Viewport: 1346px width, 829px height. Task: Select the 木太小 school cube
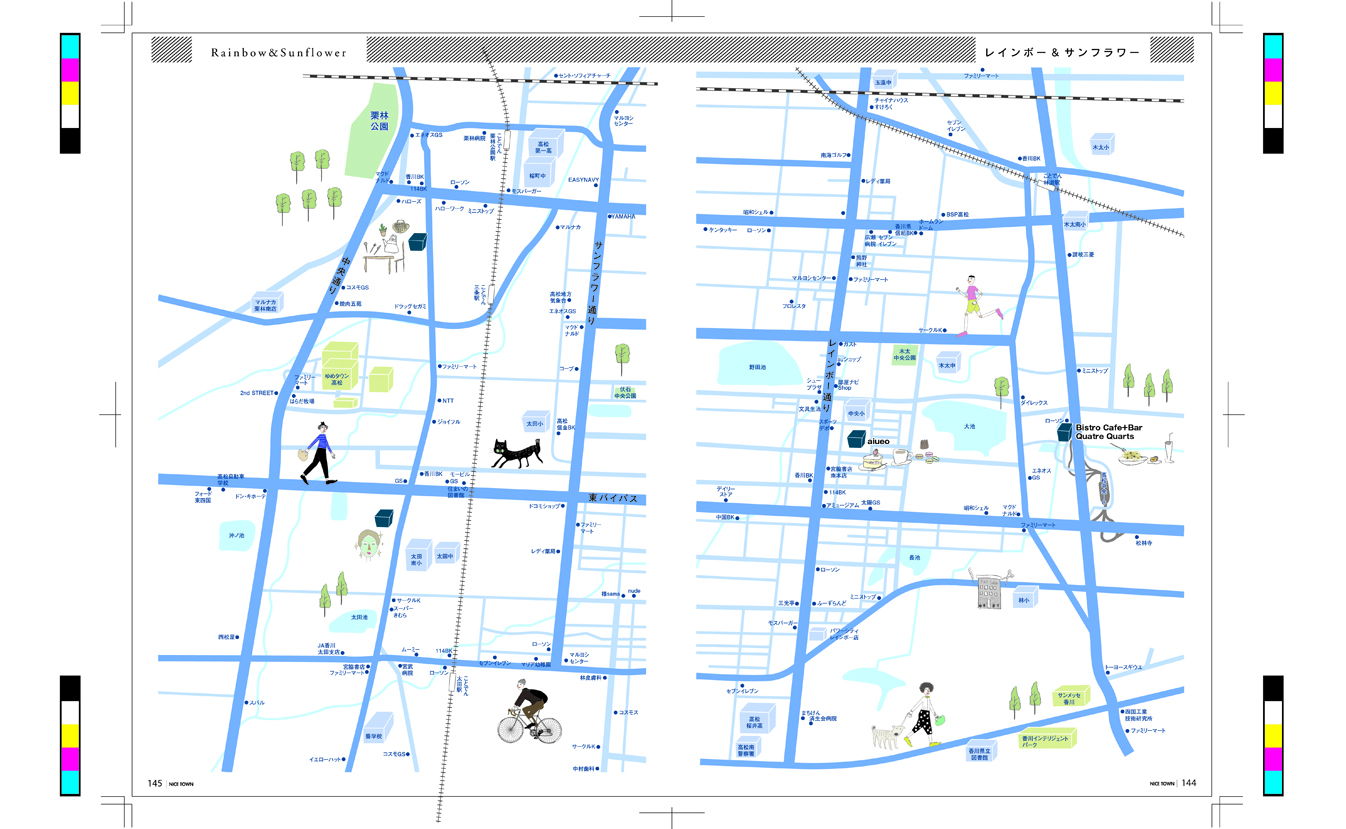tap(1102, 144)
